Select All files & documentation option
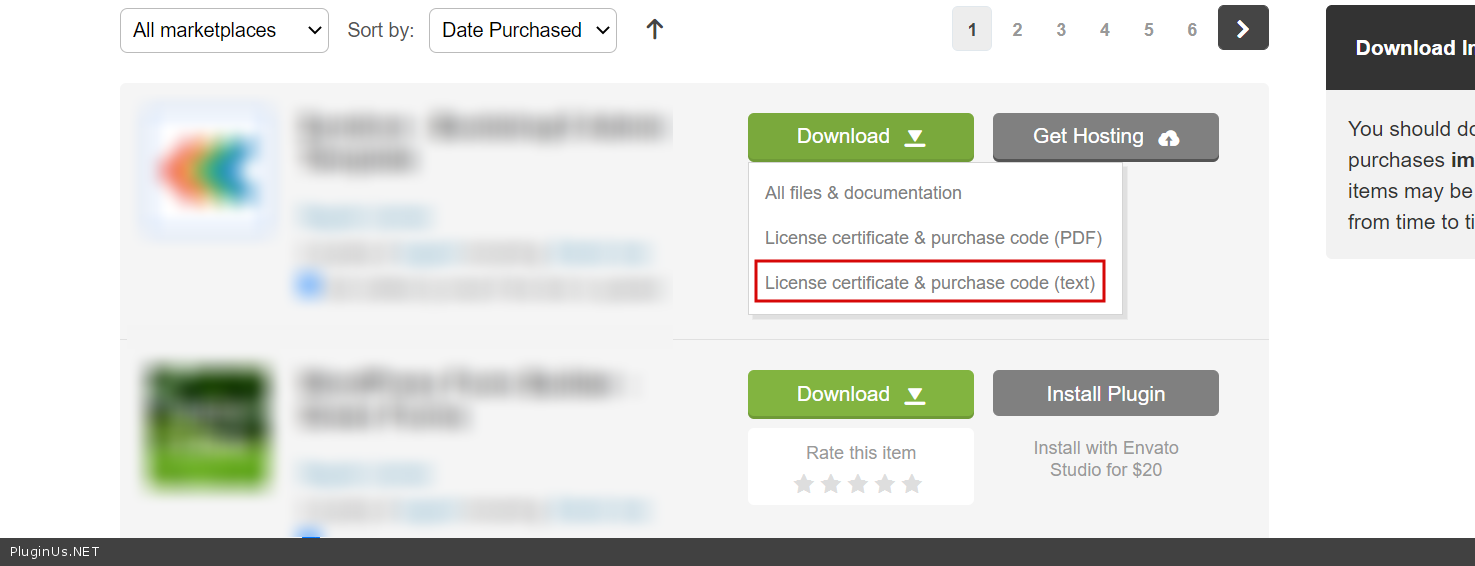This screenshot has width=1475, height=566. tap(863, 193)
